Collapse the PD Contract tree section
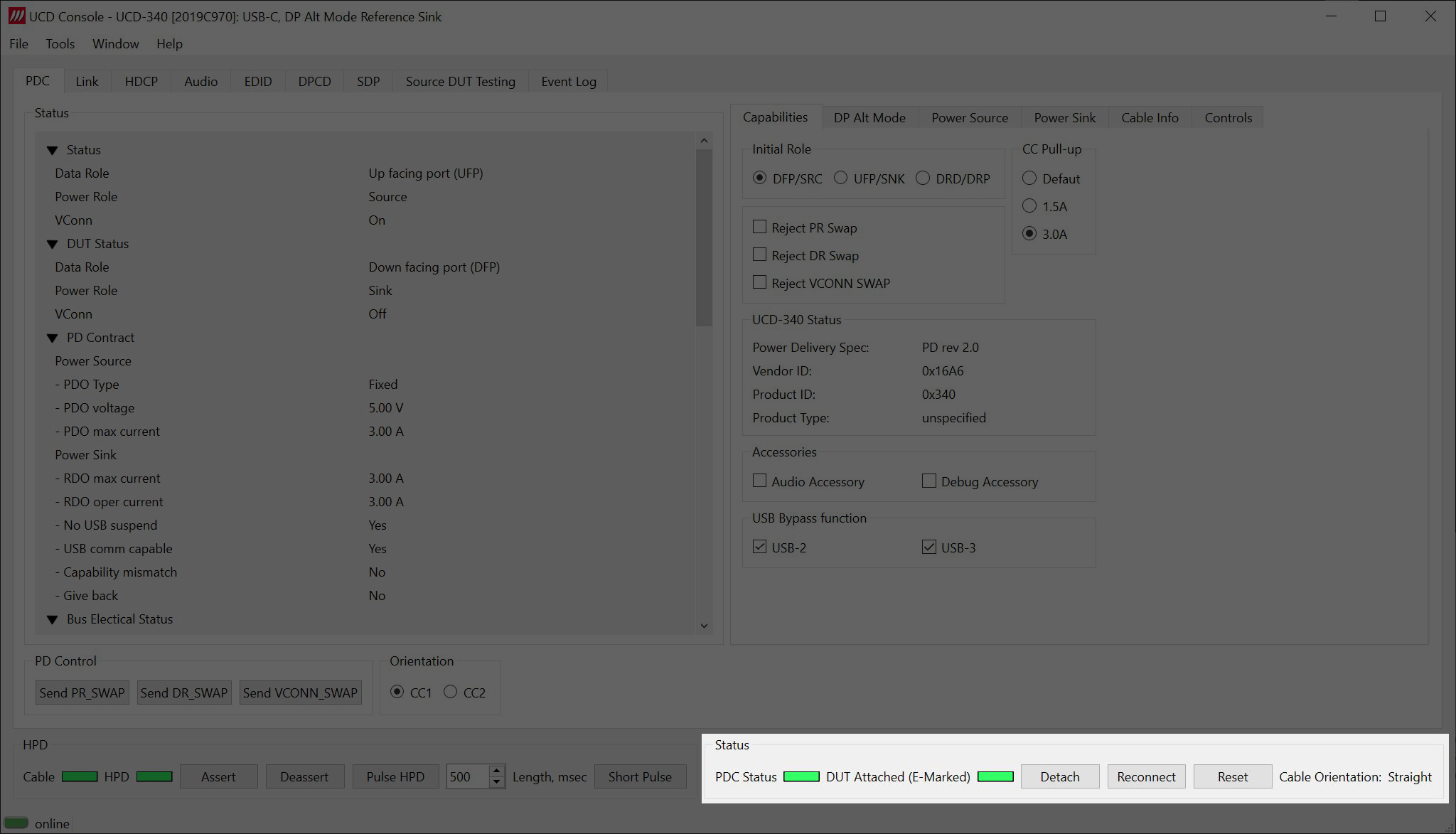 (x=52, y=338)
